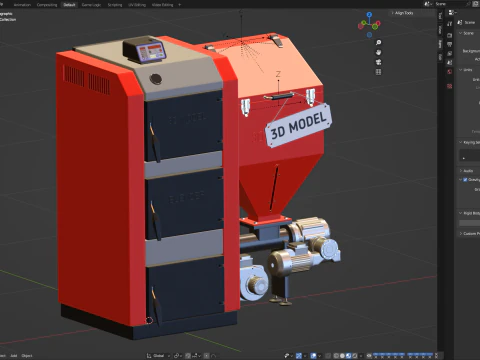Click the button under Rigid Body World

tap(469, 223)
